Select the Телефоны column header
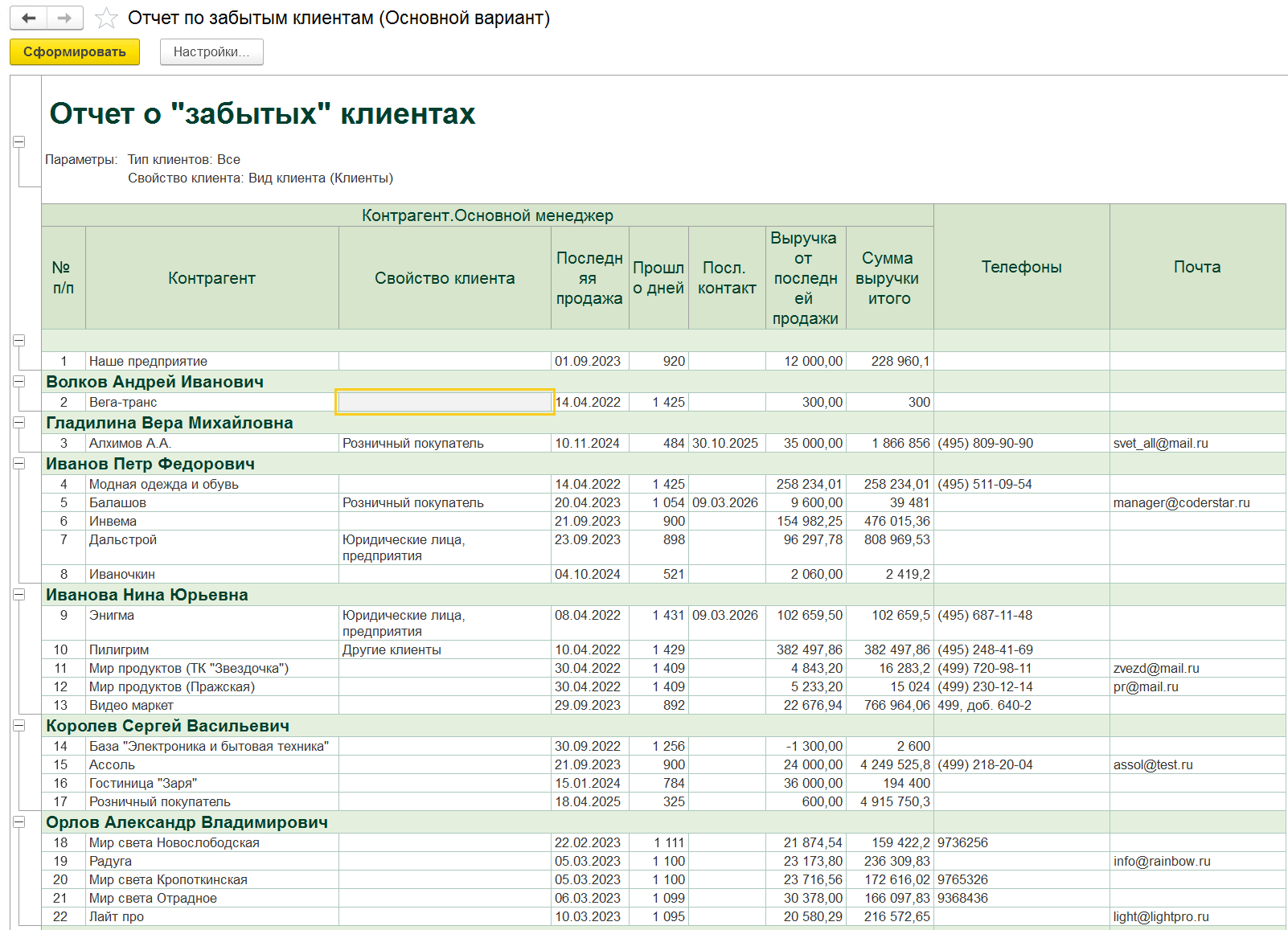This screenshot has width=1288, height=930. [x=1022, y=267]
